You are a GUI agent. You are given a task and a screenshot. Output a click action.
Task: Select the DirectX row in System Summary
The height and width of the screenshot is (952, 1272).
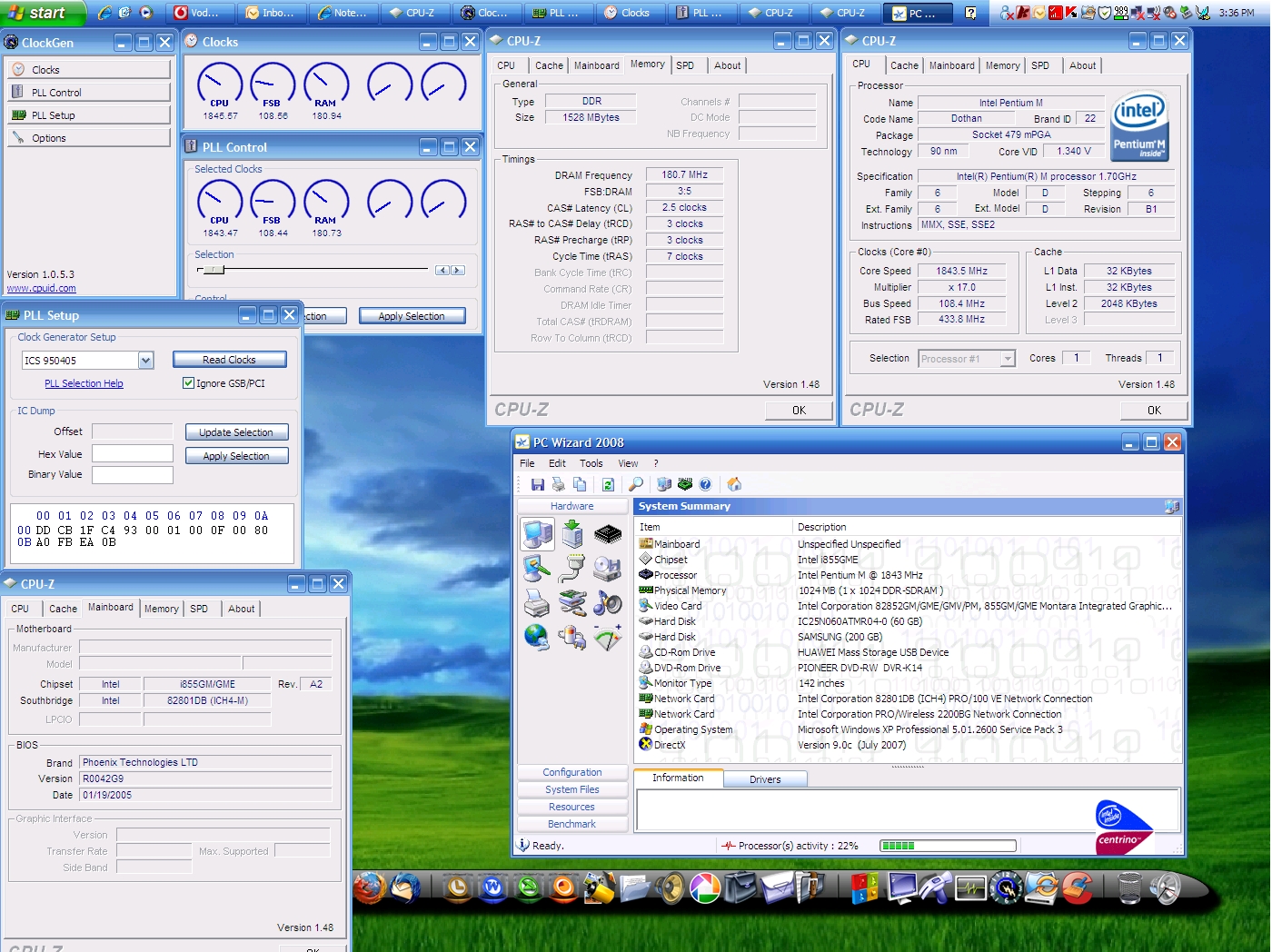(909, 745)
